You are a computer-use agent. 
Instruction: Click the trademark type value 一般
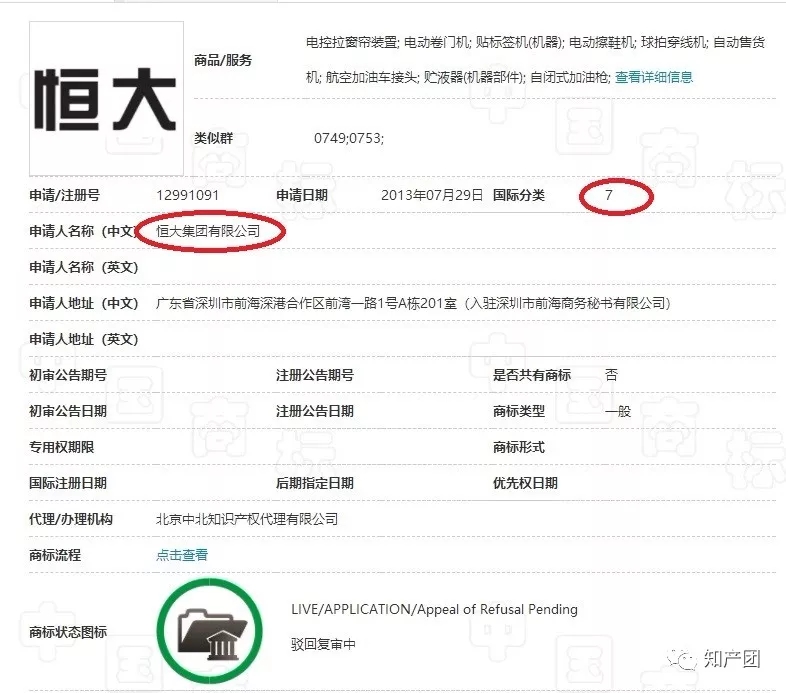(x=618, y=412)
